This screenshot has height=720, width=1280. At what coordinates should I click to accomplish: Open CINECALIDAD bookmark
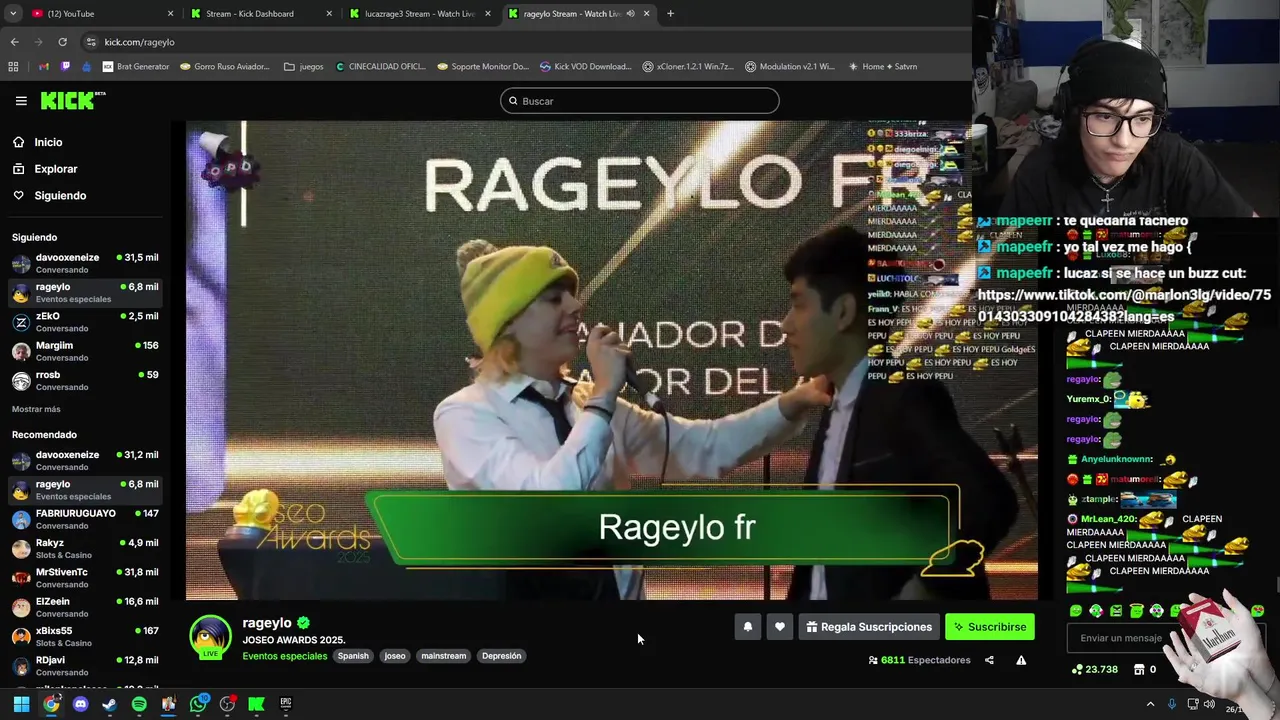pos(380,67)
